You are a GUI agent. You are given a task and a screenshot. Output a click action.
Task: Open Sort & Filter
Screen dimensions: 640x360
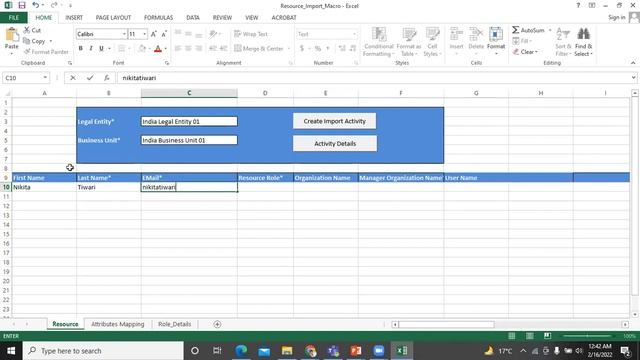563,42
